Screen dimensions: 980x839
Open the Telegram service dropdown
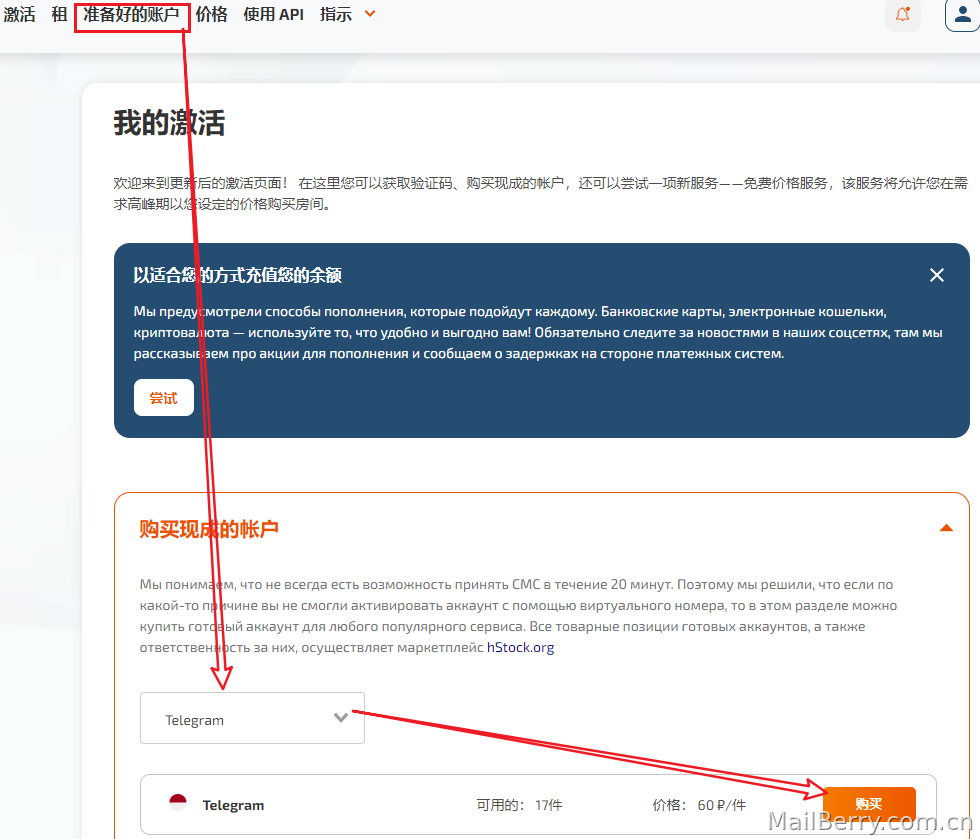[252, 718]
